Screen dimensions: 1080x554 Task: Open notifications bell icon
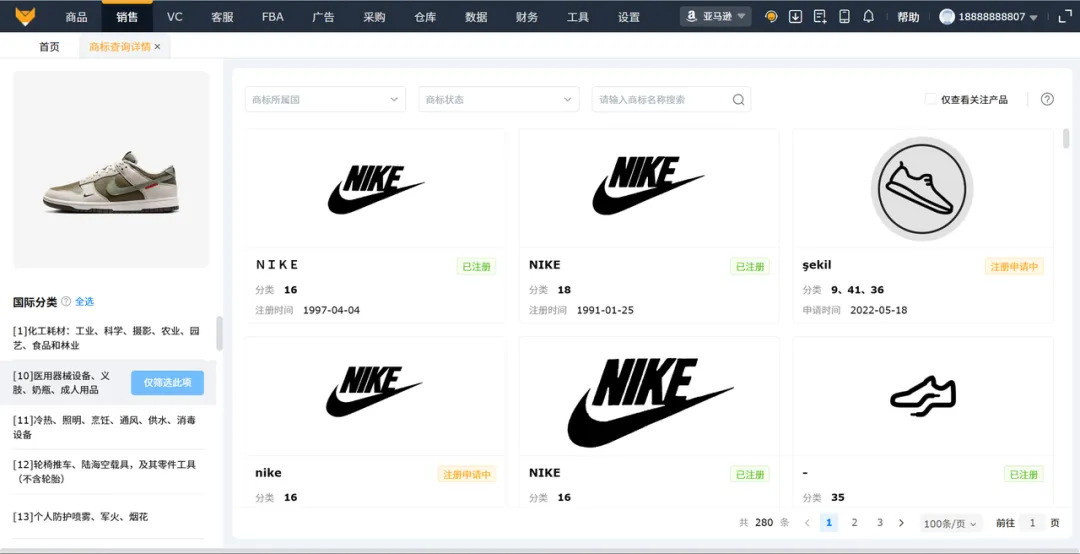click(869, 16)
